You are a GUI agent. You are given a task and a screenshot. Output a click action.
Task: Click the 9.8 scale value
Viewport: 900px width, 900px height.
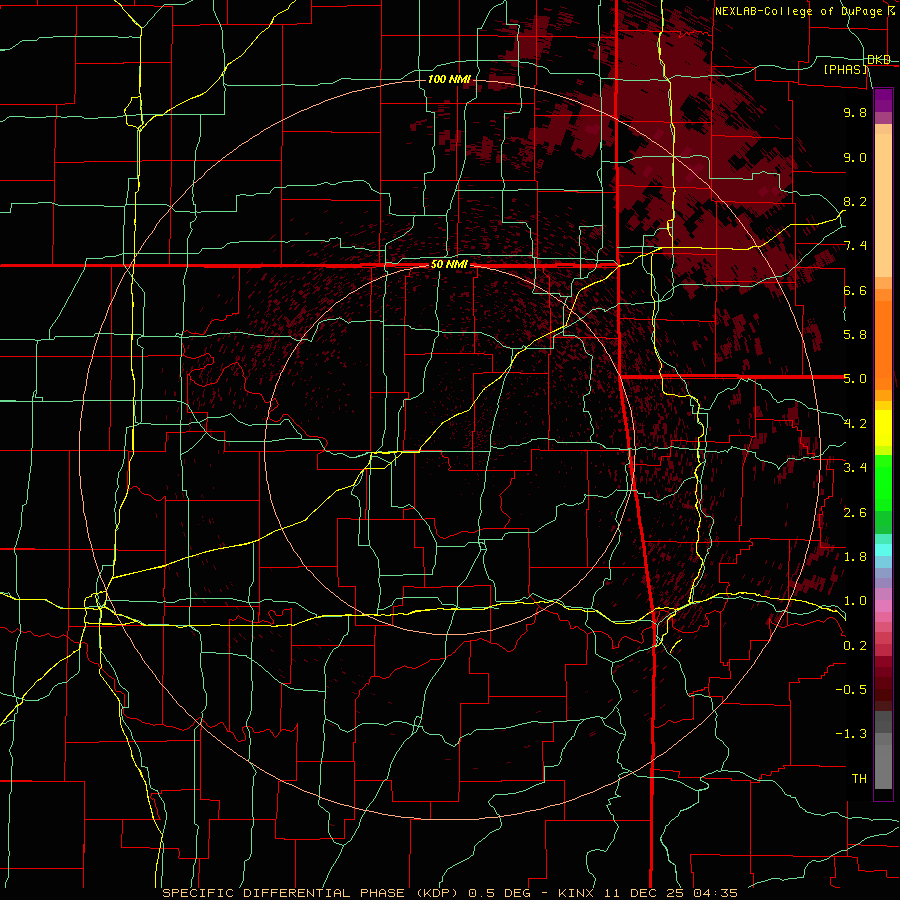855,112
